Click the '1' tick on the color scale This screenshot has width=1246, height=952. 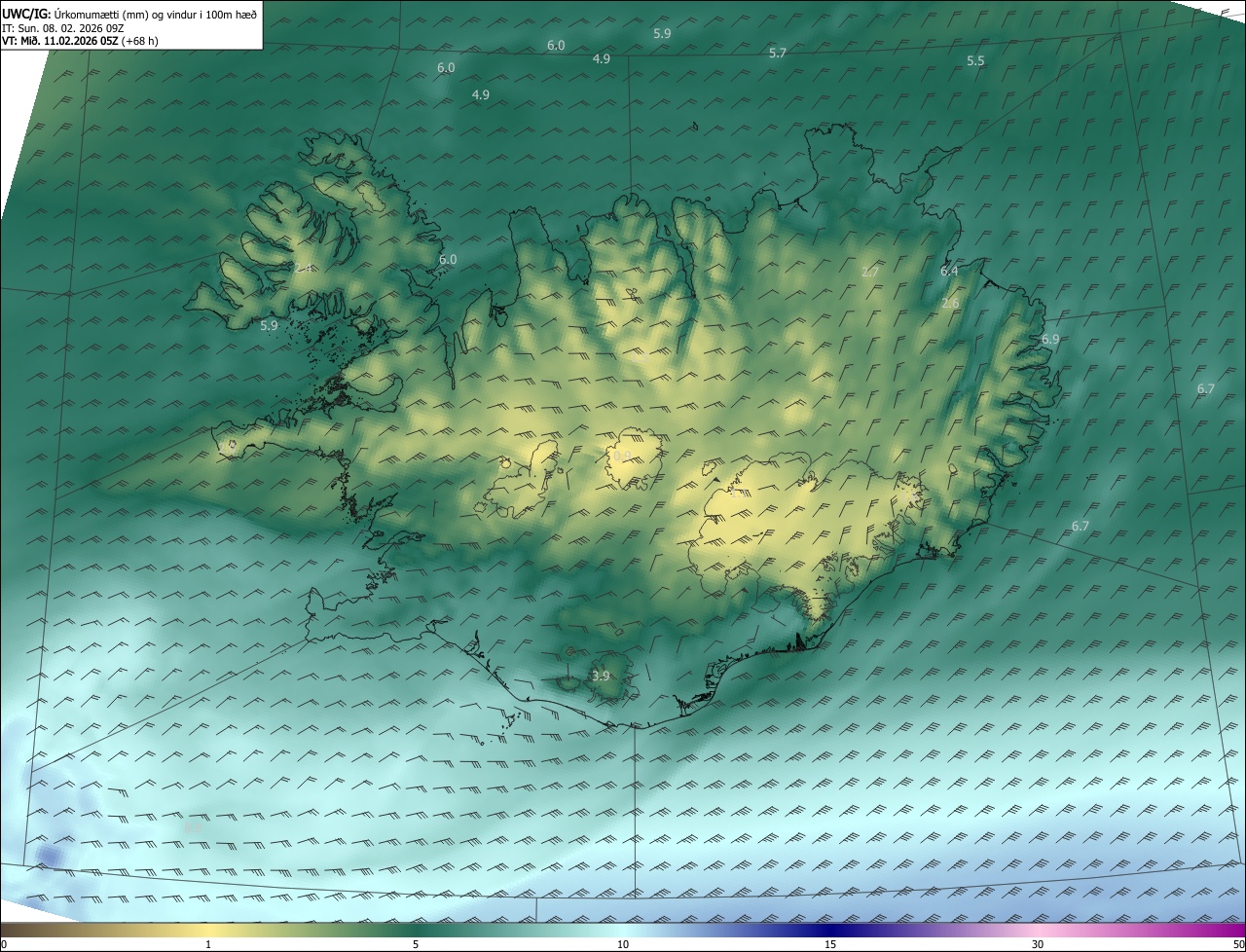[208, 944]
